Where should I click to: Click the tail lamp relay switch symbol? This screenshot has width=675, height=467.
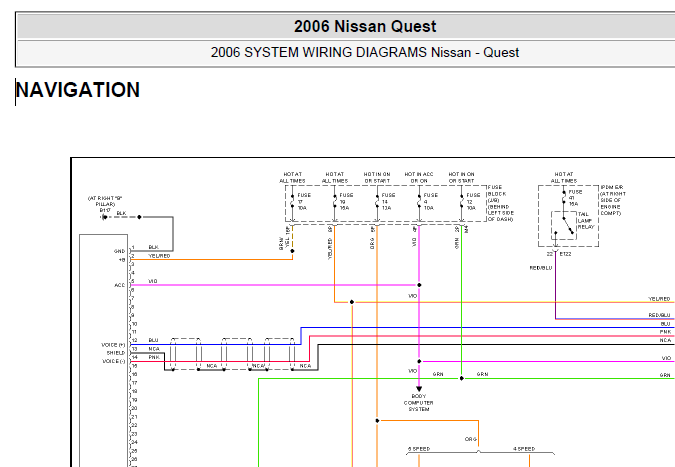pos(564,226)
